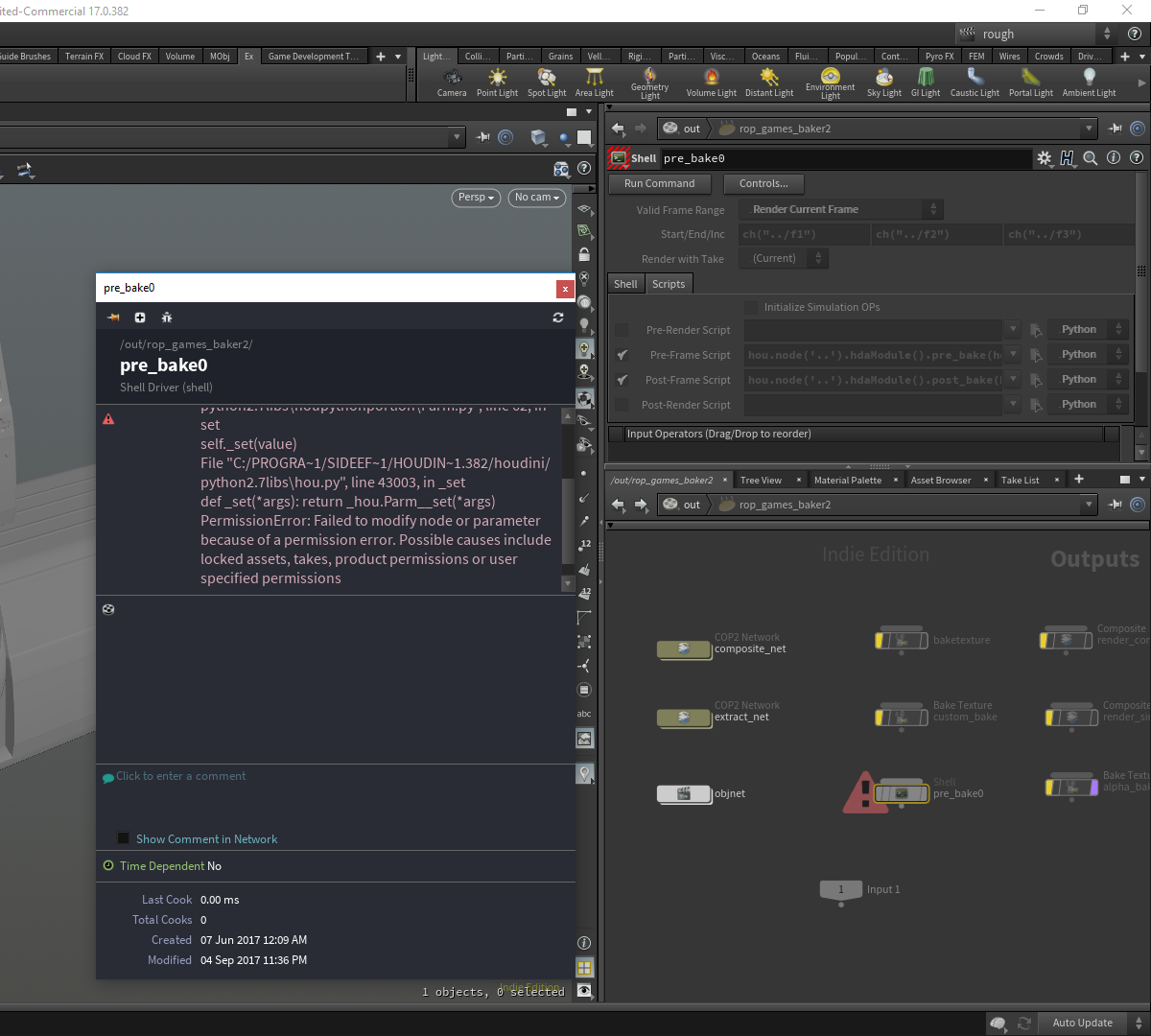This screenshot has width=1151, height=1036.
Task: Click the refresh icon in pre_bake0 info window
Action: click(558, 318)
